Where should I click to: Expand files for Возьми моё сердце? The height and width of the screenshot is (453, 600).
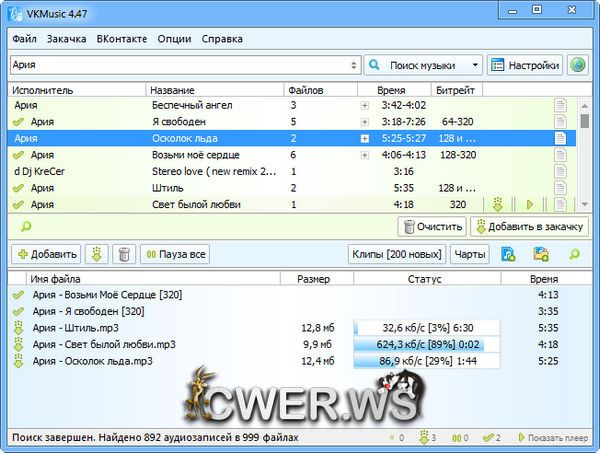click(365, 155)
